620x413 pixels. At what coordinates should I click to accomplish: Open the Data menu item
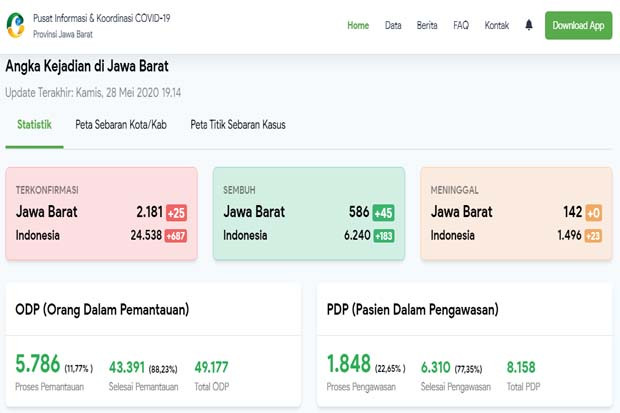point(393,25)
